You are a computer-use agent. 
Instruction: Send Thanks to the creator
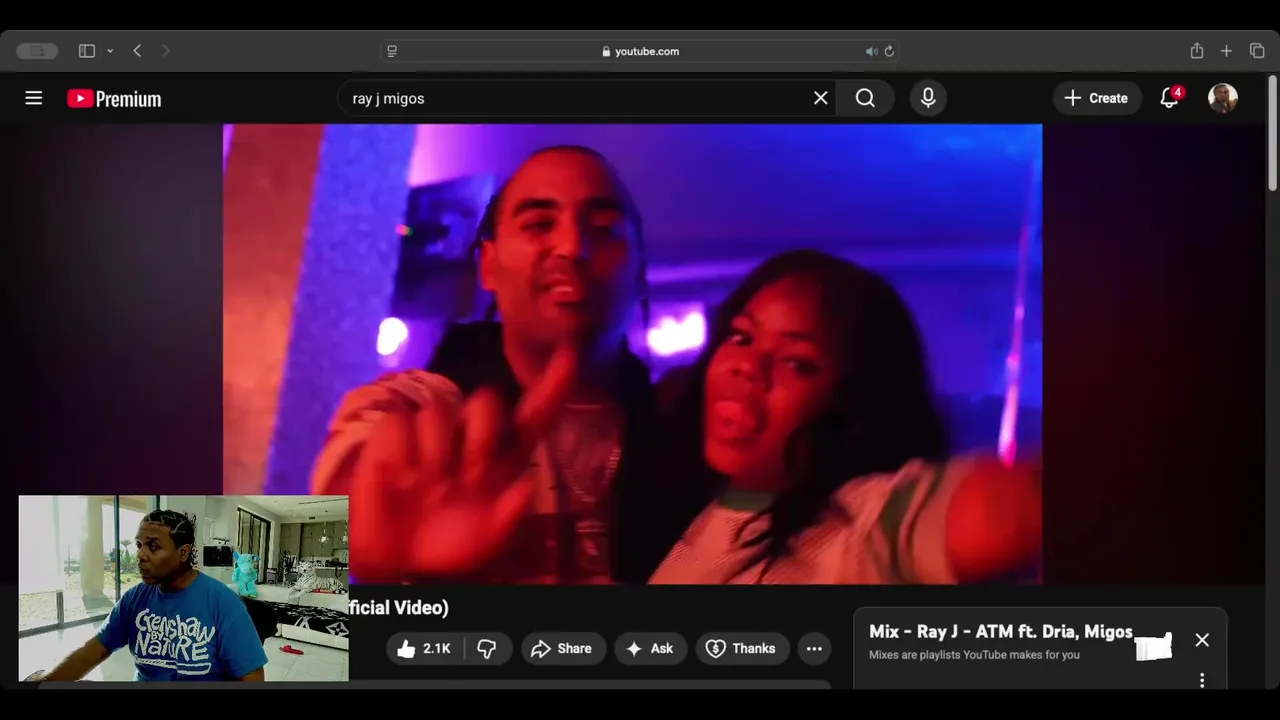pyautogui.click(x=742, y=649)
